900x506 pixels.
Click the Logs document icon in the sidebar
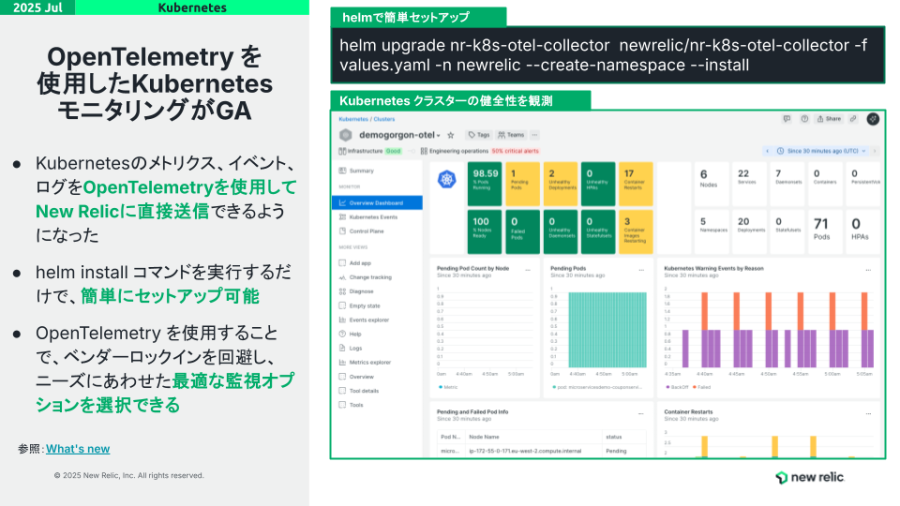[342, 348]
